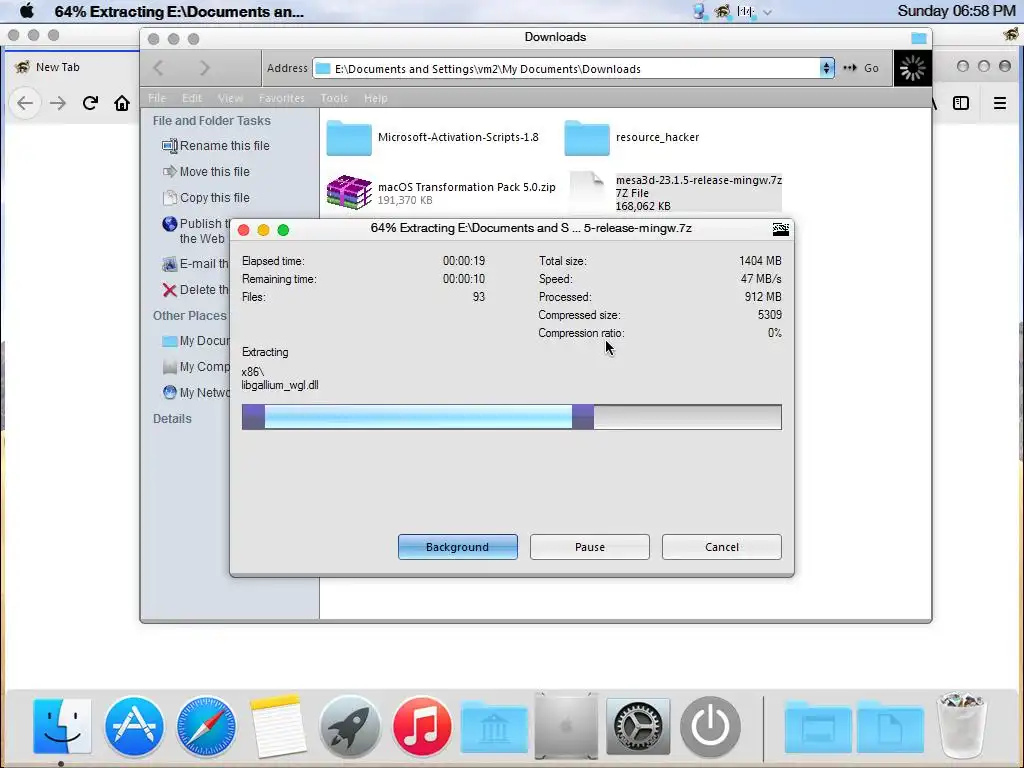Click the power button dock icon

710,726
